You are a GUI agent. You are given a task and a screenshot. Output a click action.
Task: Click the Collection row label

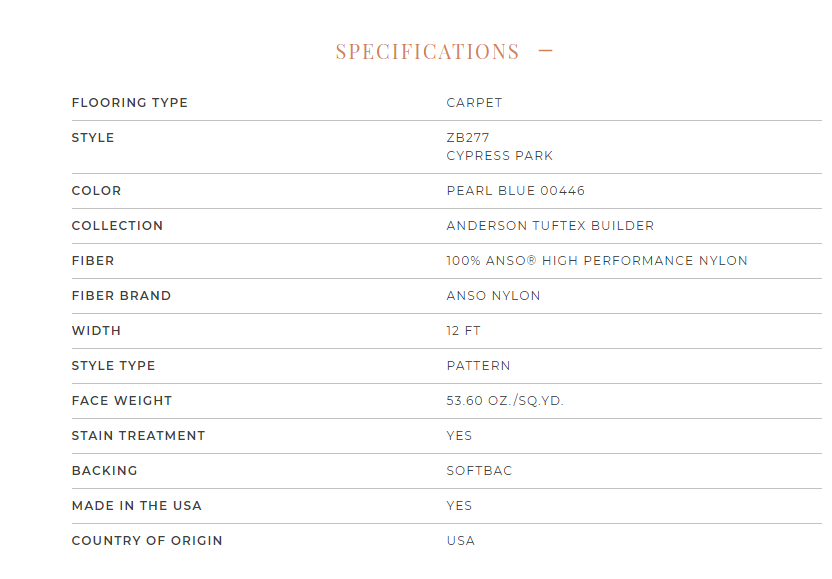click(117, 226)
